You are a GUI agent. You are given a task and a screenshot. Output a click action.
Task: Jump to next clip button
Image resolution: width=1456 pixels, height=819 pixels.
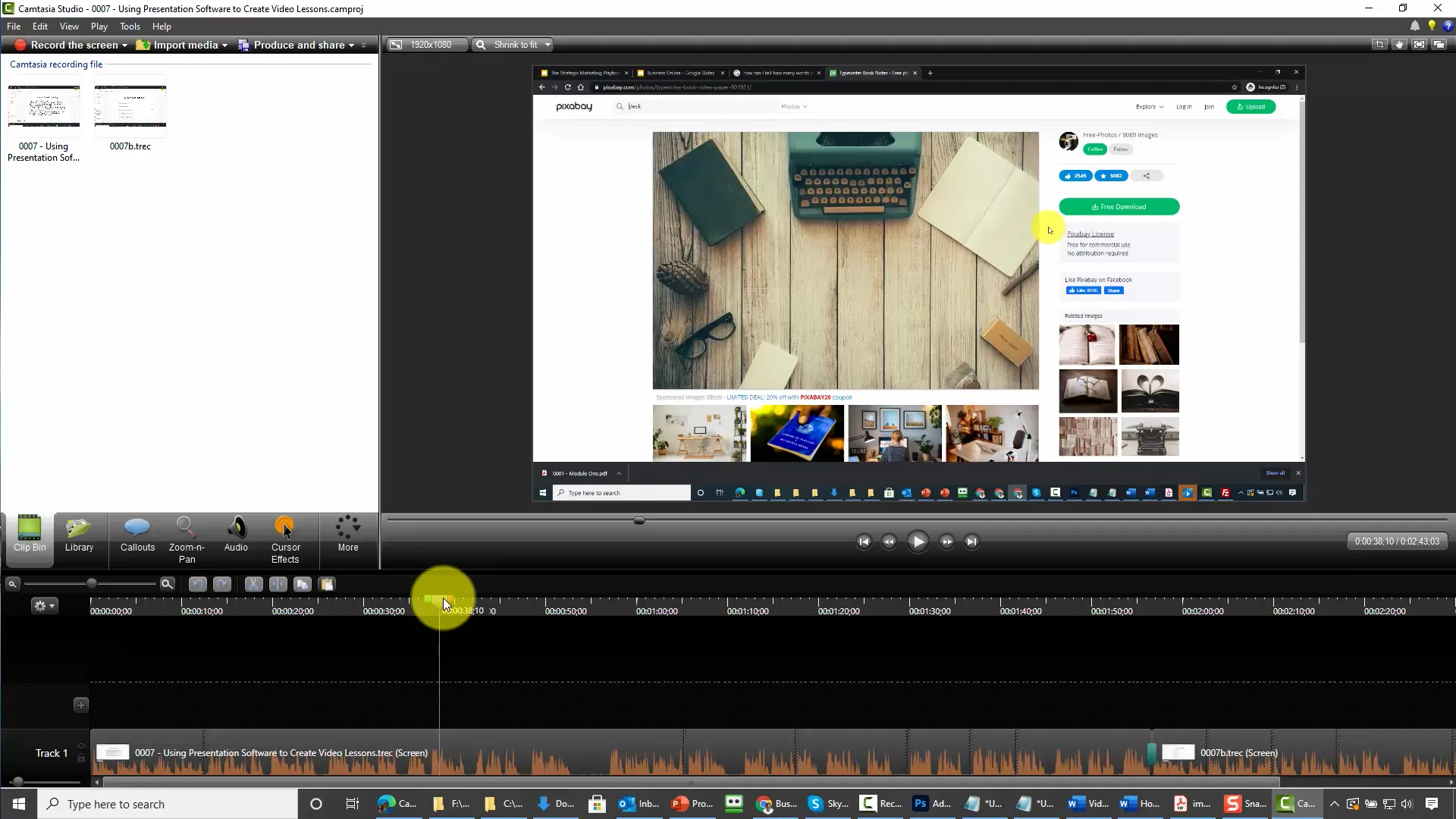coord(971,541)
